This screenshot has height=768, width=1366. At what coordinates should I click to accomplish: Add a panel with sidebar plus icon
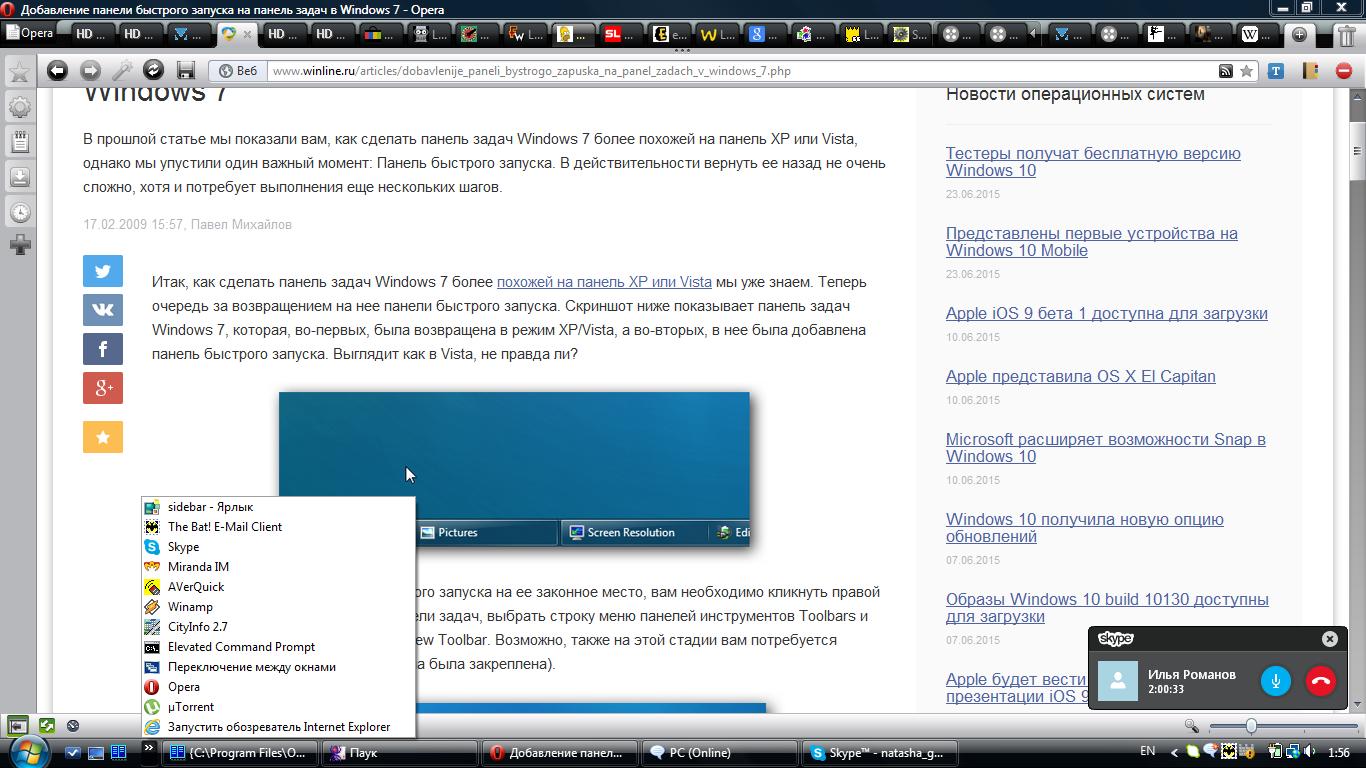pyautogui.click(x=19, y=244)
